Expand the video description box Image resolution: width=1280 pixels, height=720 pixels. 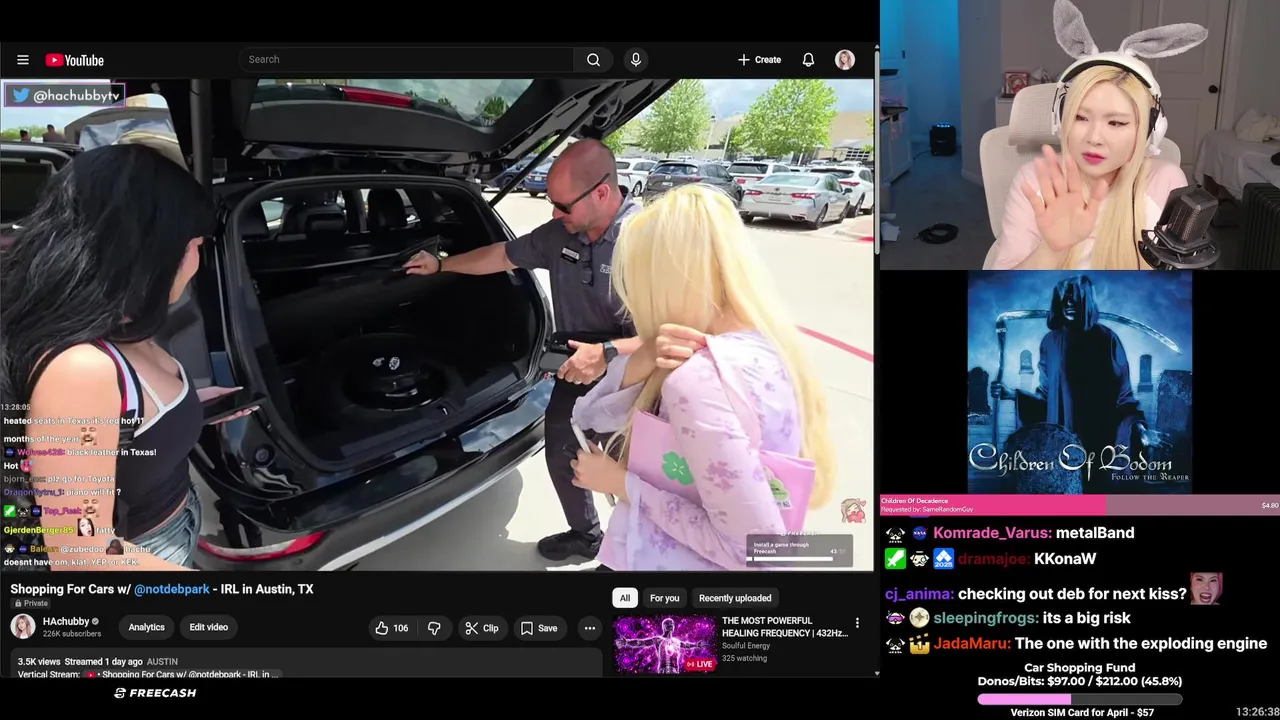click(306, 664)
